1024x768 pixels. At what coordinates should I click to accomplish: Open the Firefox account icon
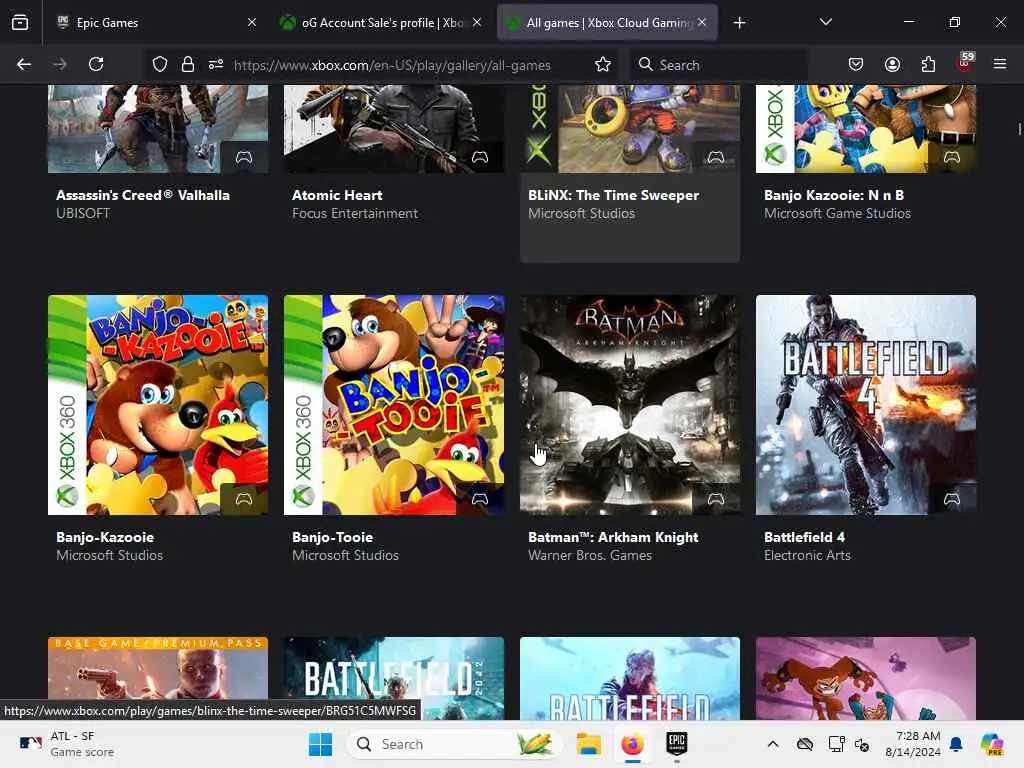coord(892,64)
